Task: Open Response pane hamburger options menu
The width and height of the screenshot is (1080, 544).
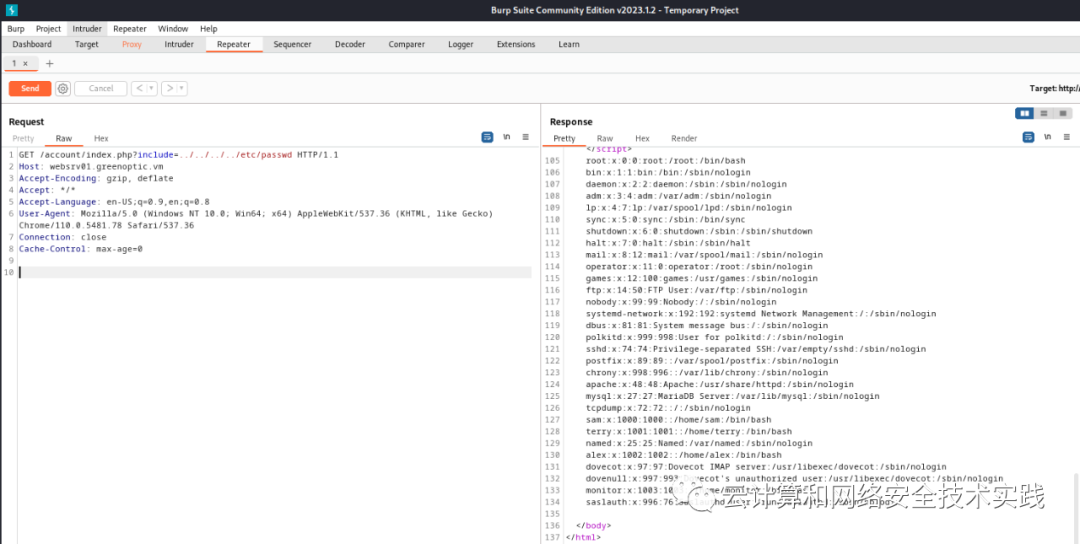Action: [1066, 138]
